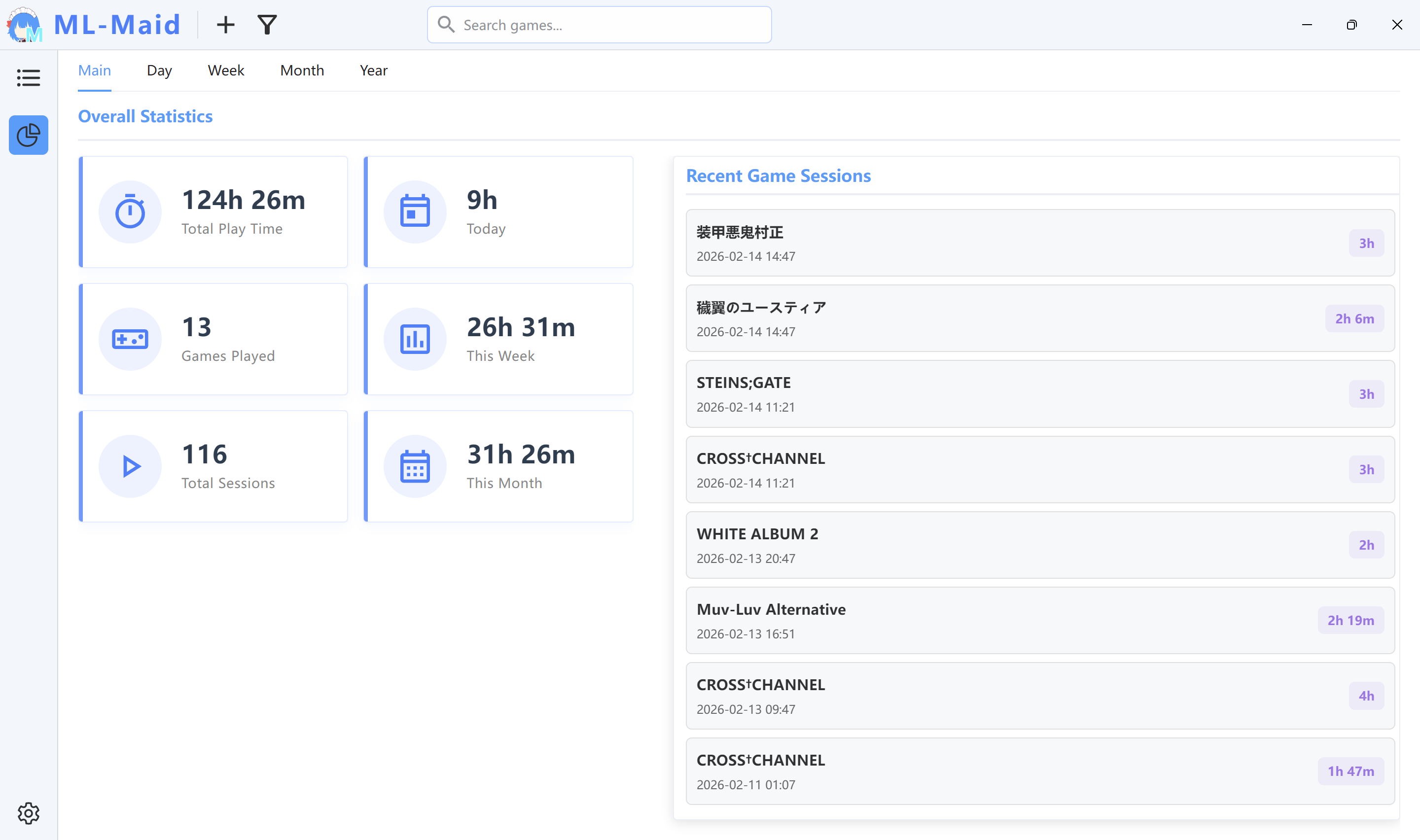This screenshot has width=1420, height=840.
Task: Click the 3h badge on STEINS;GATE
Action: point(1366,394)
